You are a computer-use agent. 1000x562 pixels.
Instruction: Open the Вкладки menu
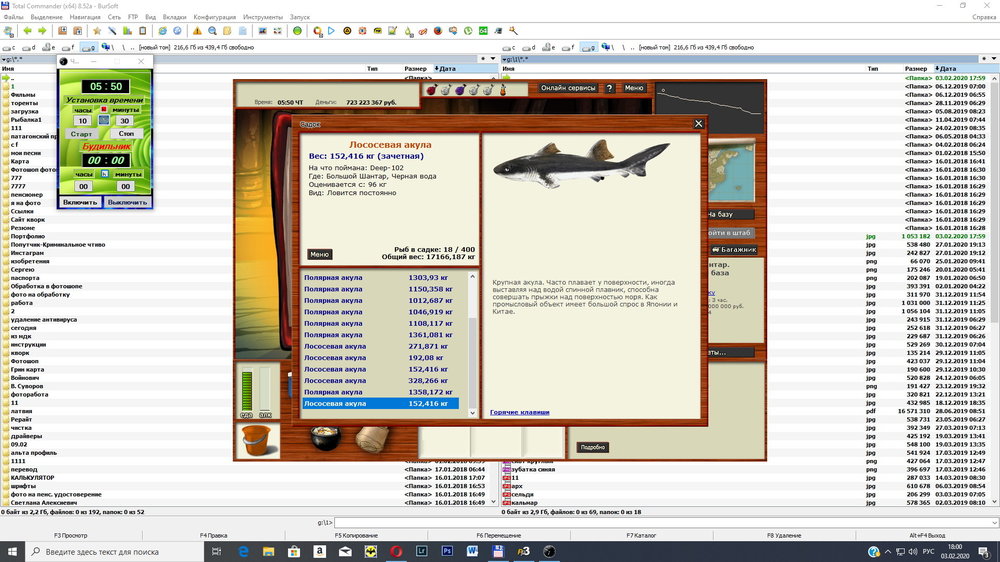point(174,17)
